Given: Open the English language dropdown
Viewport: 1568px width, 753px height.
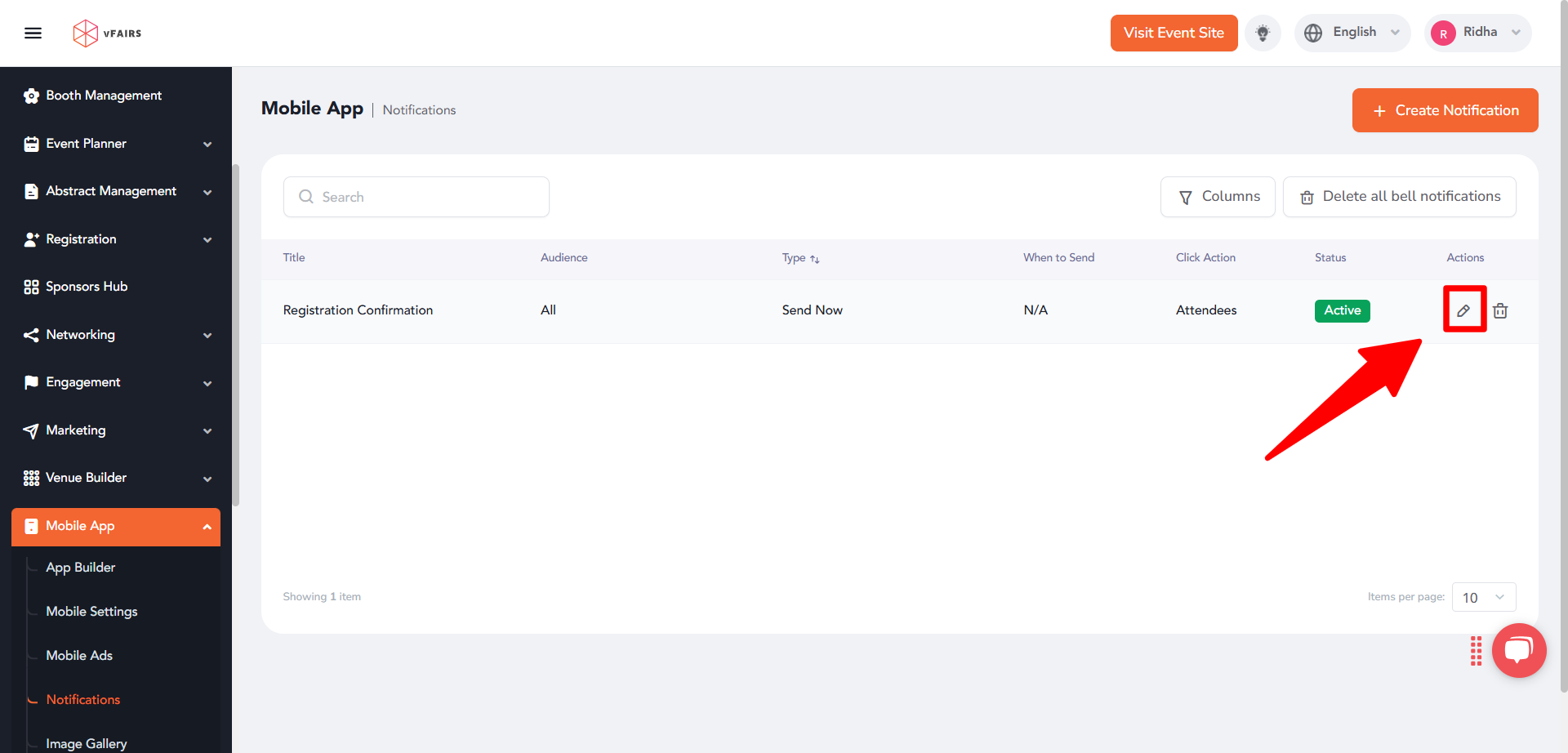Looking at the screenshot, I should (1352, 33).
